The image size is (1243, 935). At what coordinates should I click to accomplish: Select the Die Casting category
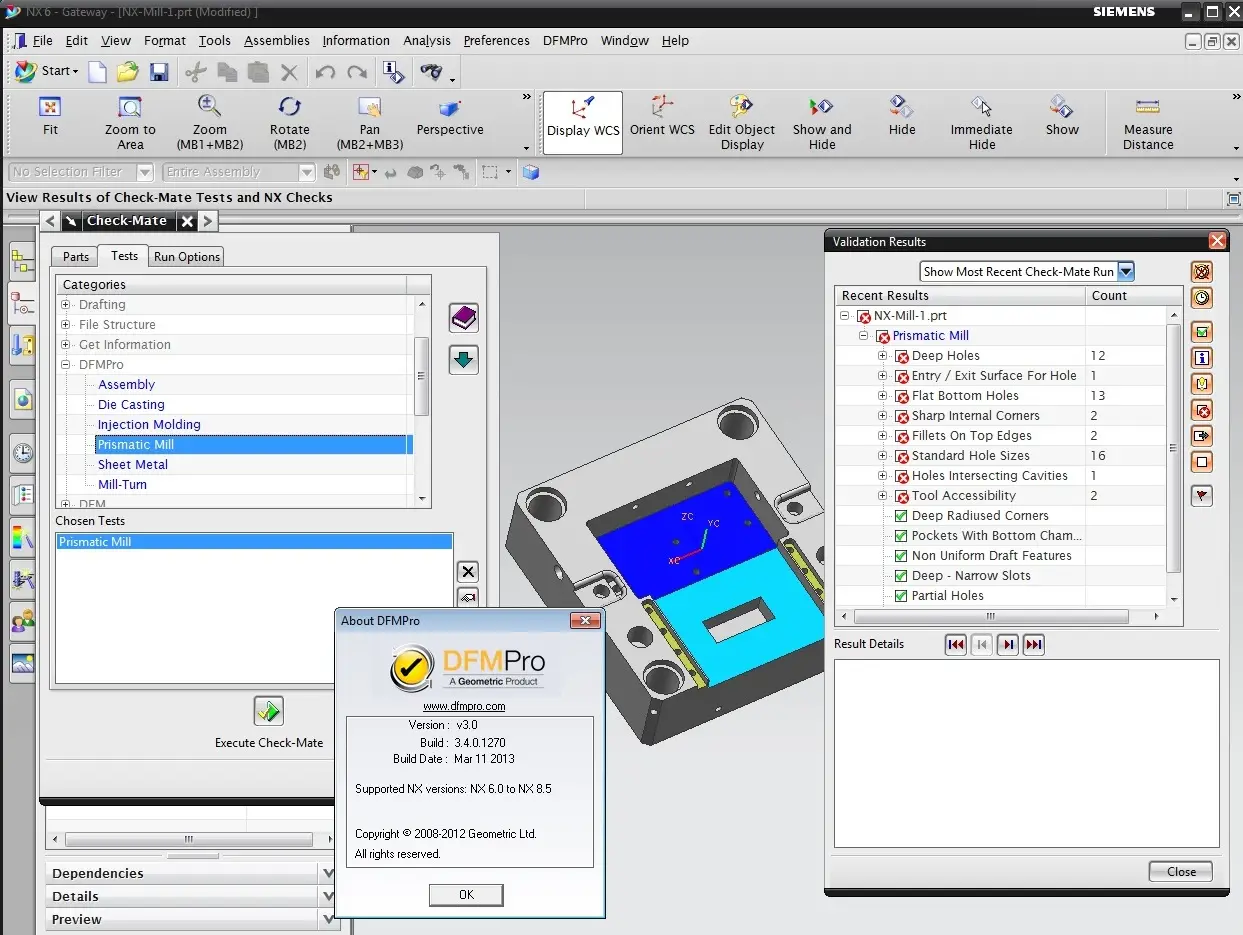(131, 405)
